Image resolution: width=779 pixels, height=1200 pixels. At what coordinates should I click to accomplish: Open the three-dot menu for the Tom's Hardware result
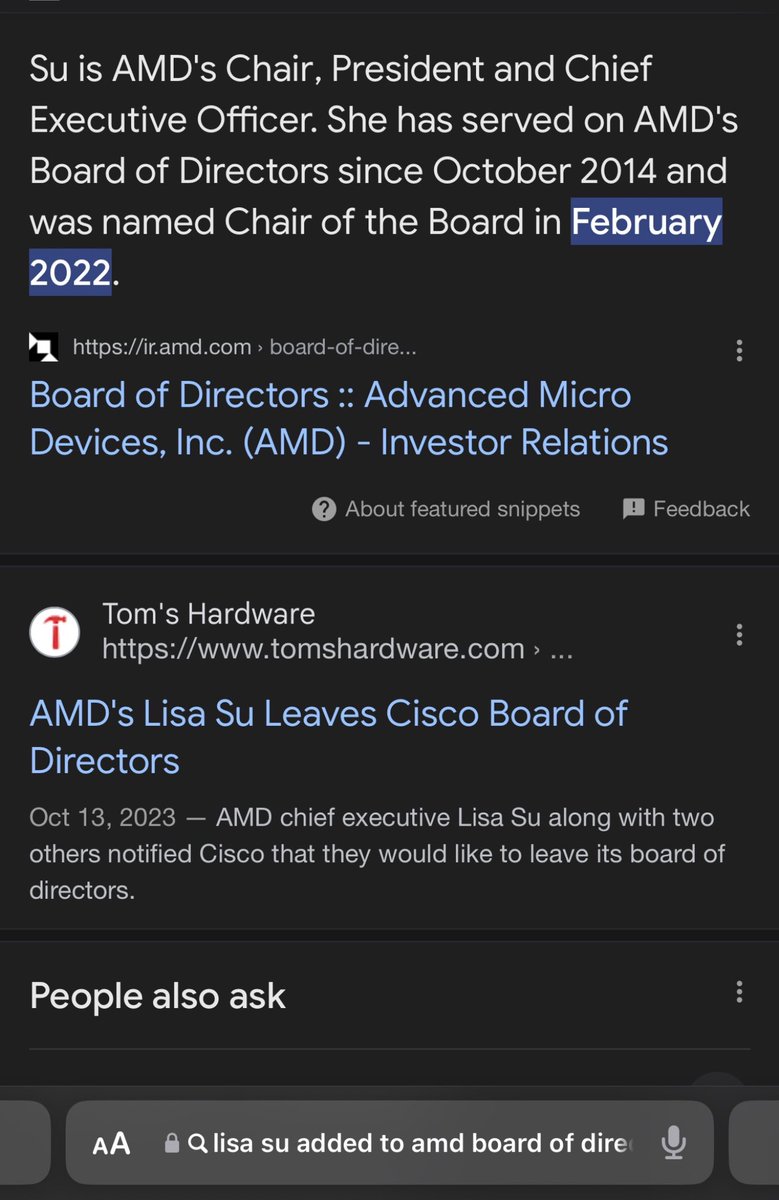739,634
